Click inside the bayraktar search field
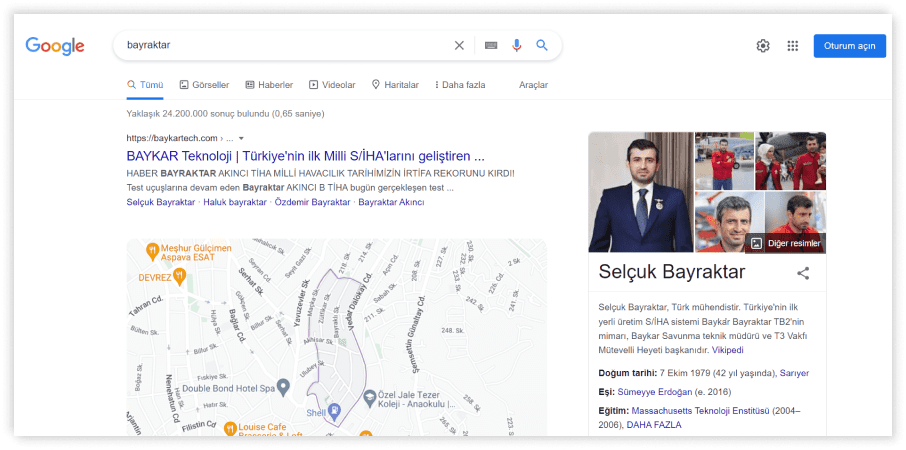This screenshot has height=450, width=906. point(280,45)
